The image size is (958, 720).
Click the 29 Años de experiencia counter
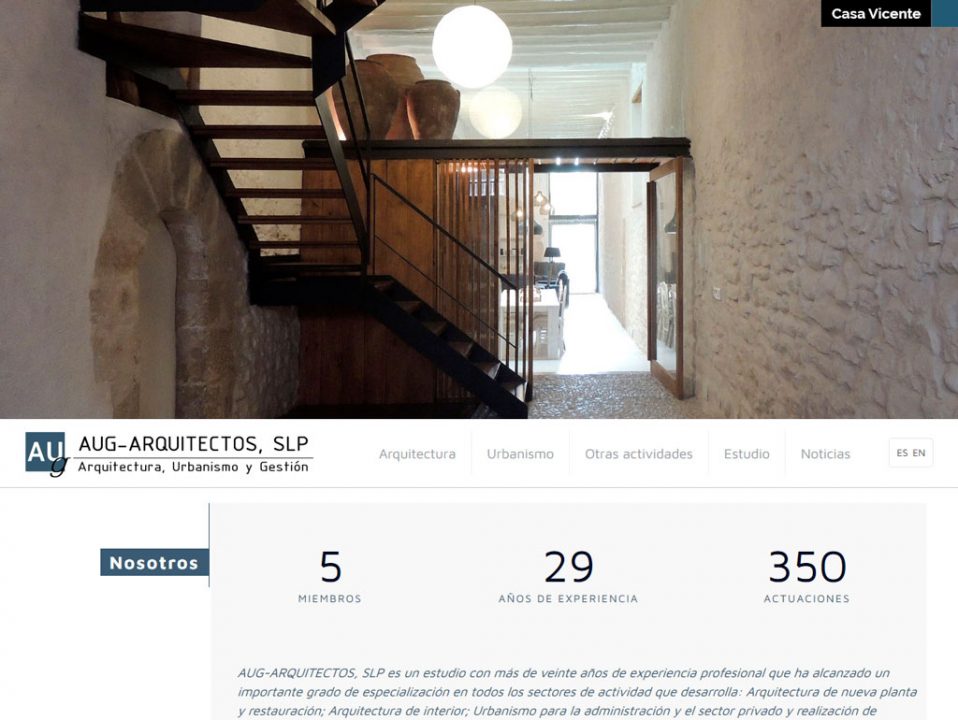point(568,576)
